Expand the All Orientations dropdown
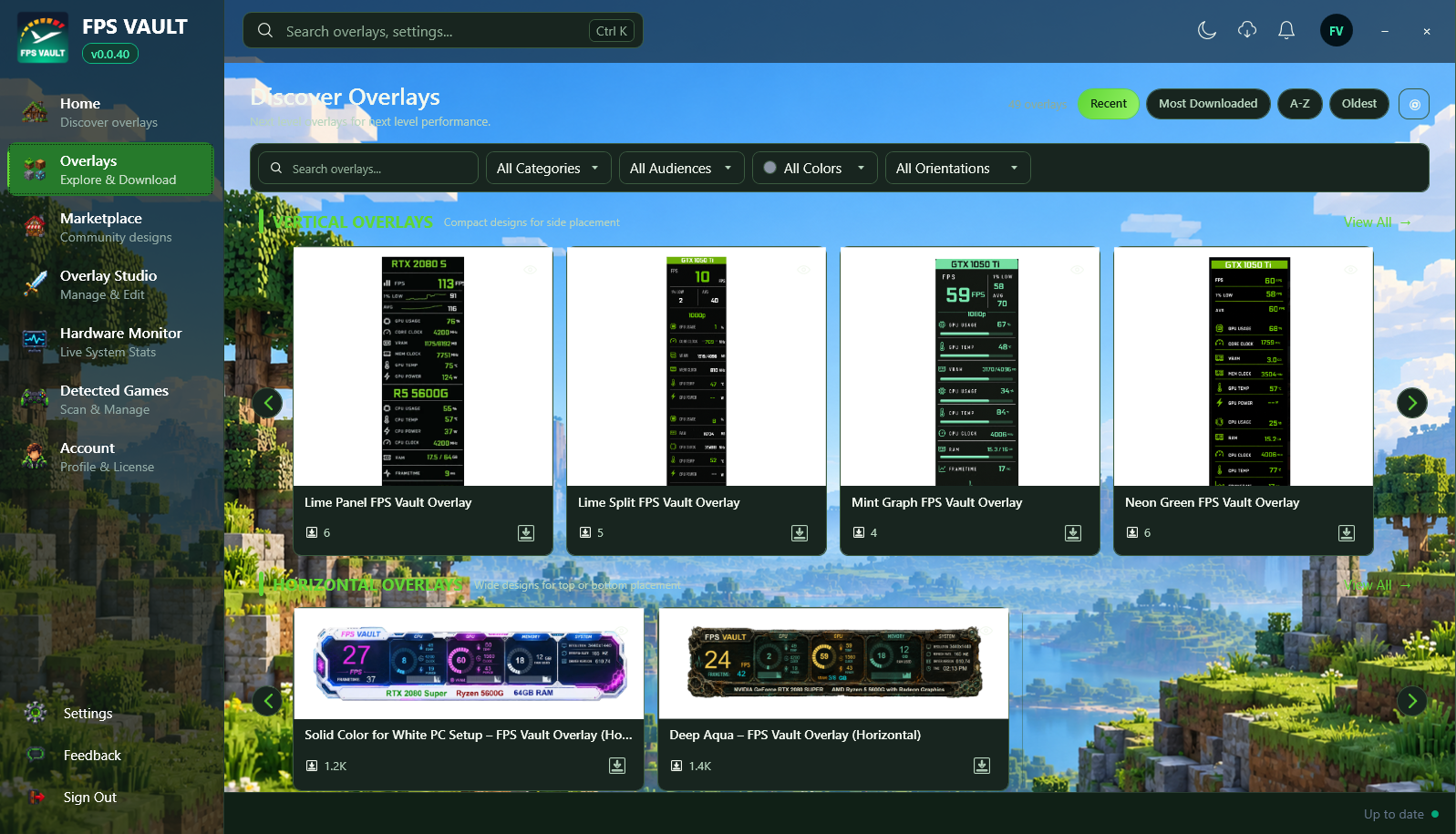1456x834 pixels. (x=958, y=169)
